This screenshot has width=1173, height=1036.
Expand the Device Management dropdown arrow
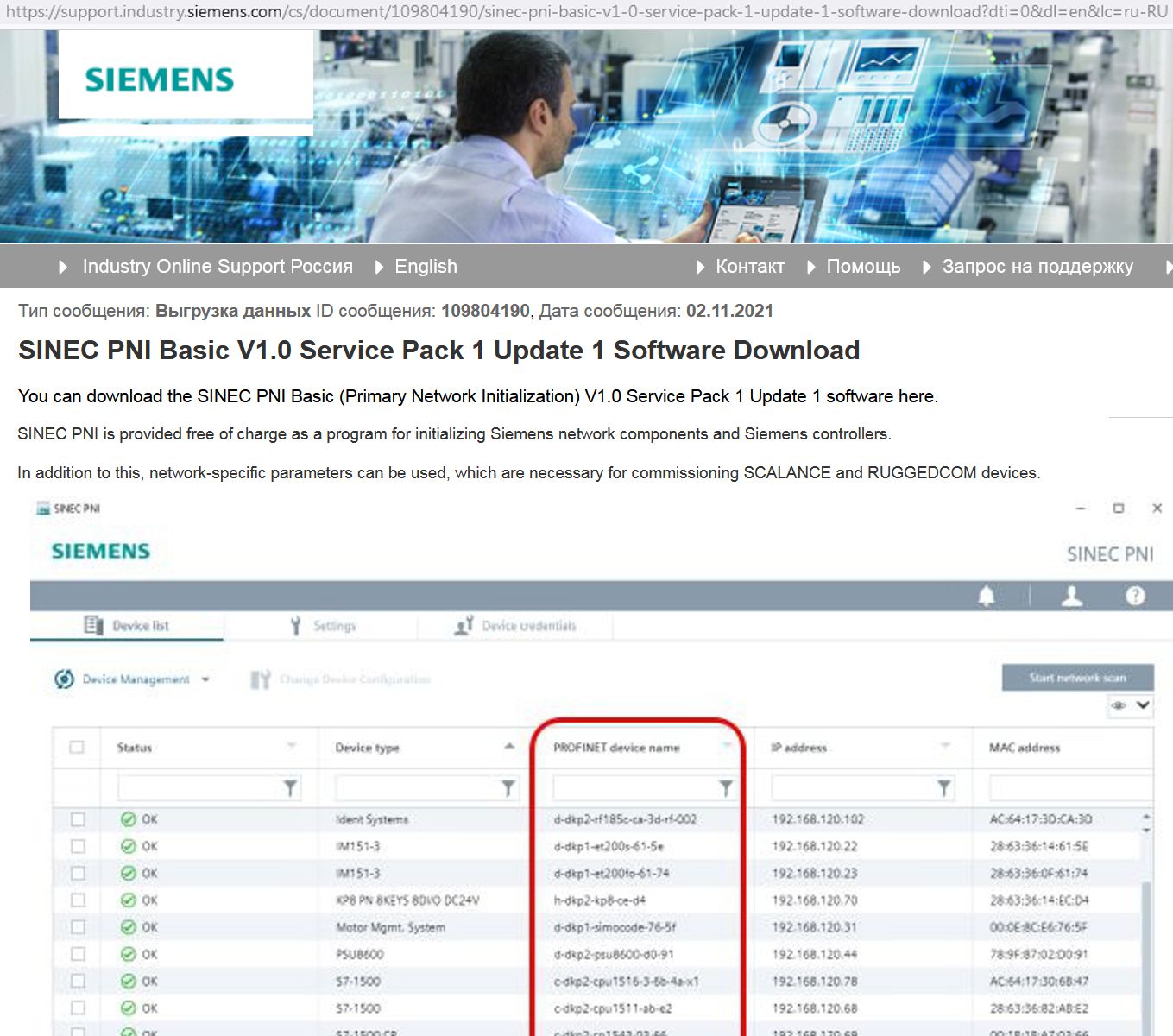[205, 679]
